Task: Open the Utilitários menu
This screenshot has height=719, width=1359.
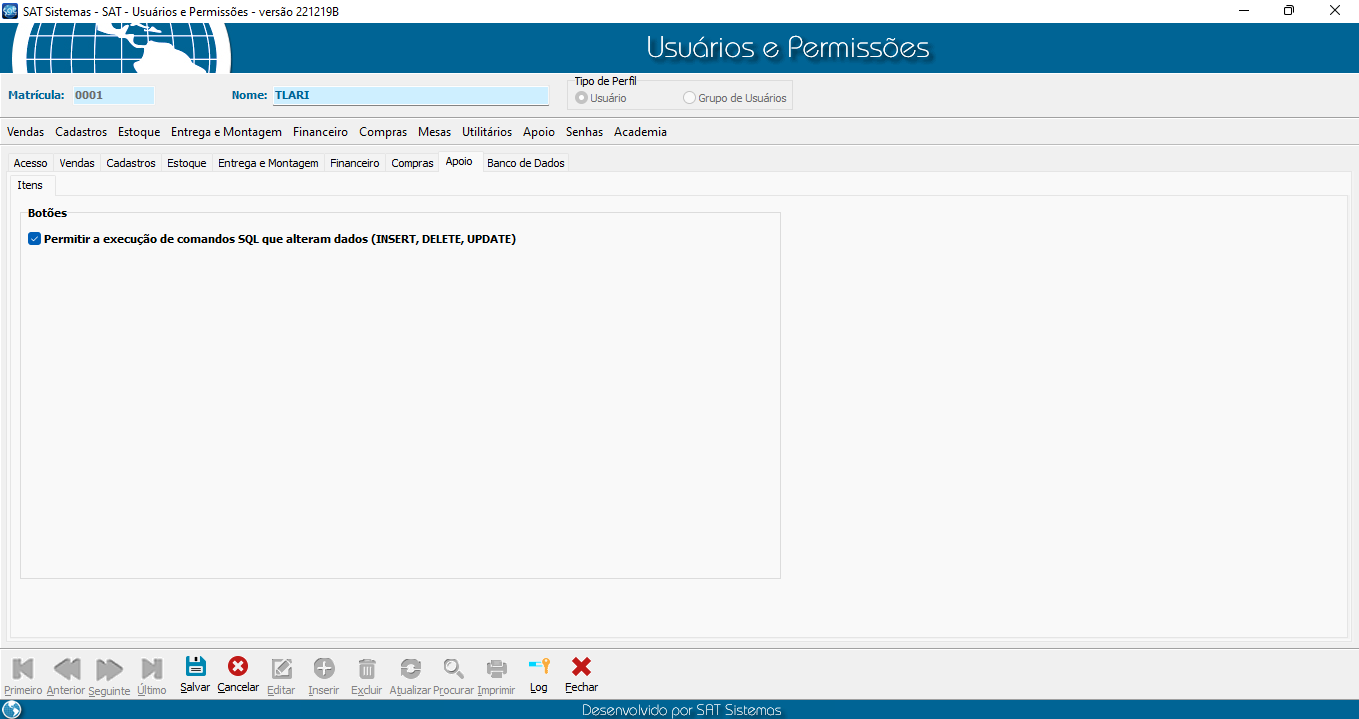Action: [486, 132]
